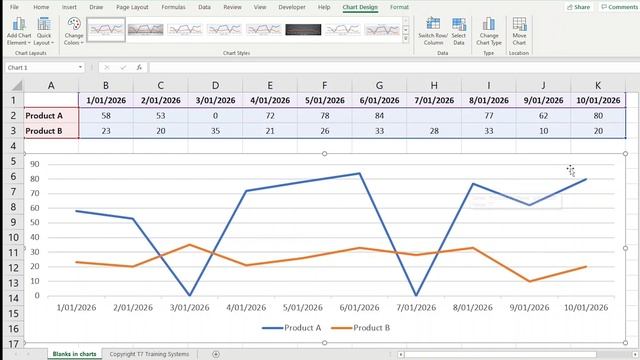Select the Product B legend entry

tap(361, 328)
